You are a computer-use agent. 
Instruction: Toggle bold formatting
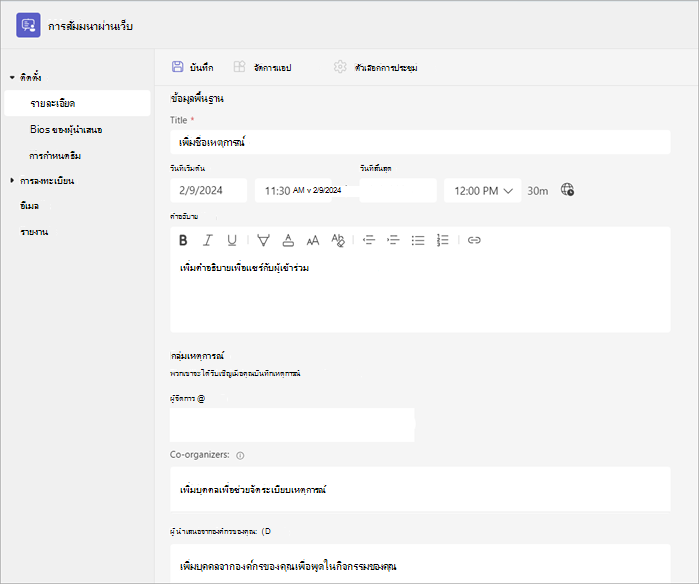click(183, 240)
